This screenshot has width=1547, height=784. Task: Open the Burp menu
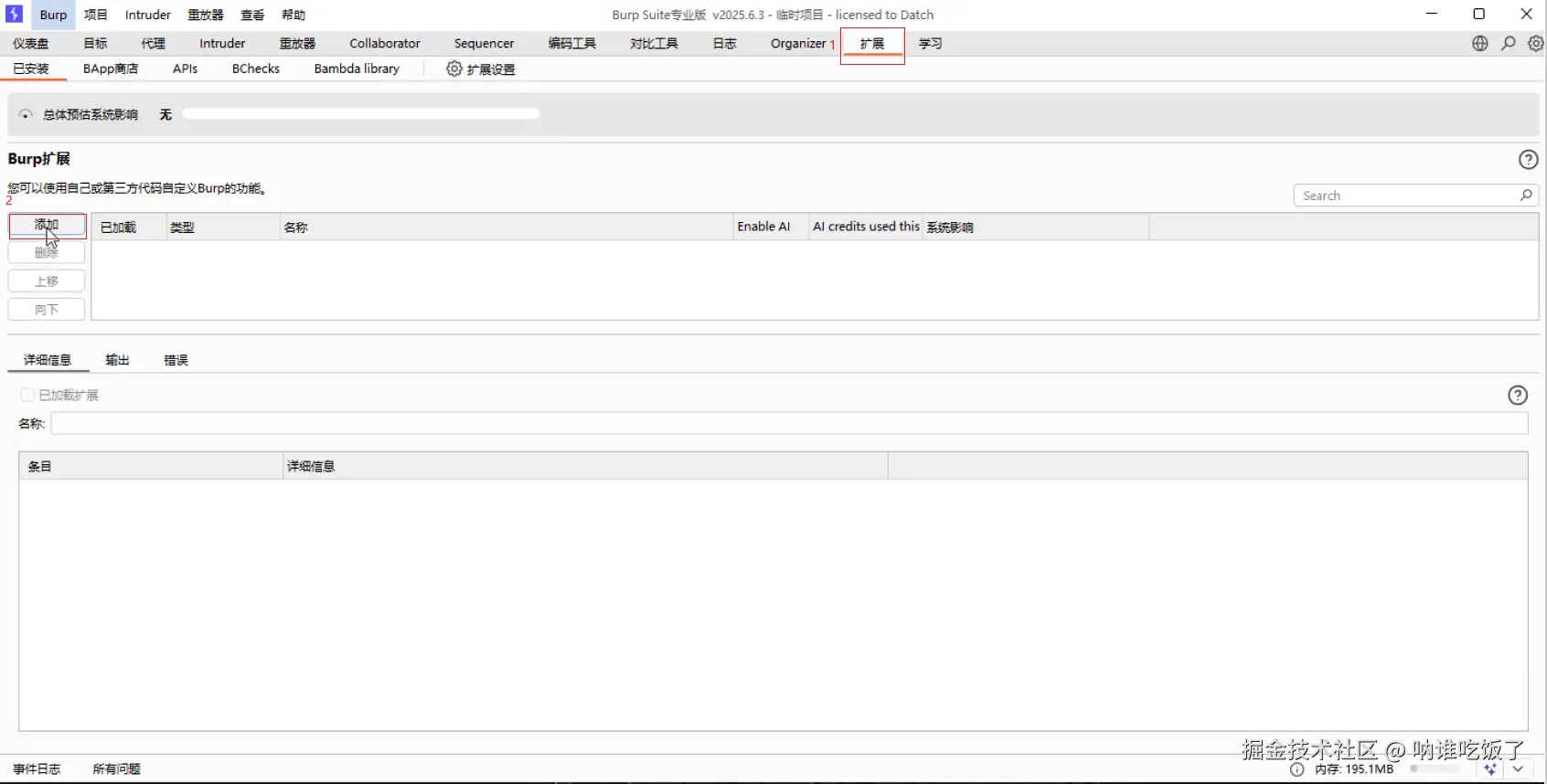(x=53, y=15)
